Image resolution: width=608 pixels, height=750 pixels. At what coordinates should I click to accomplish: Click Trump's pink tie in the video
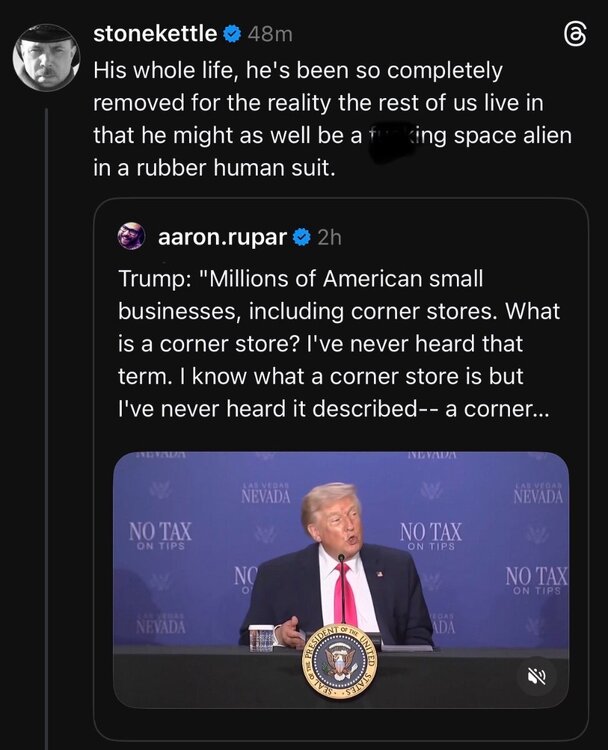point(343,594)
